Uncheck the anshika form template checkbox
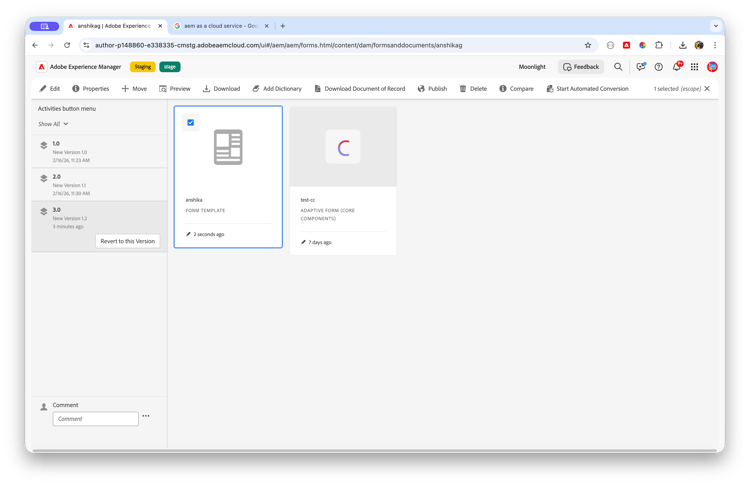Screen dimensions: 750x486 coord(190,122)
